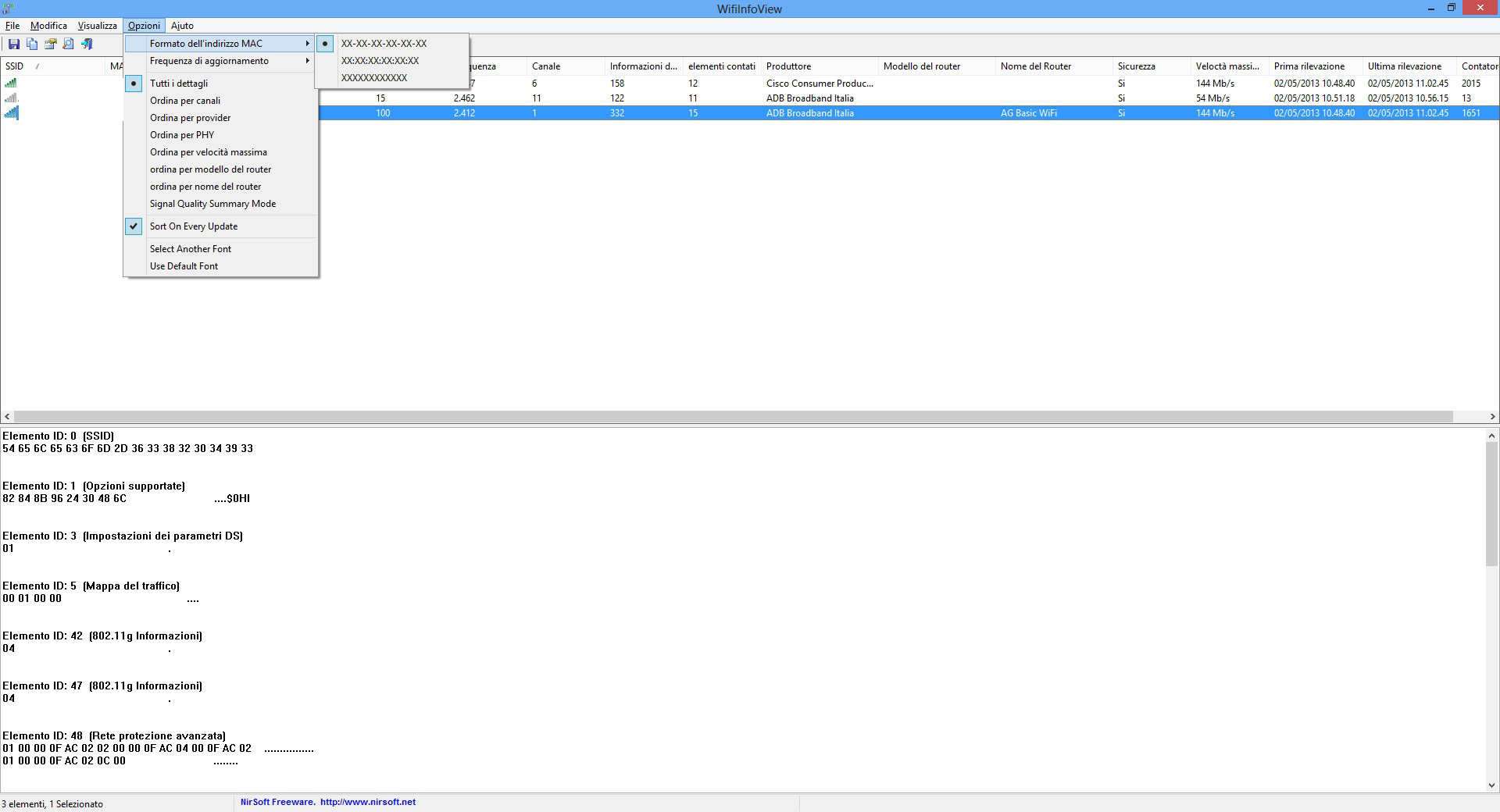The width and height of the screenshot is (1500, 812).
Task: Click the Copy selected items toolbar icon
Action: (32, 44)
